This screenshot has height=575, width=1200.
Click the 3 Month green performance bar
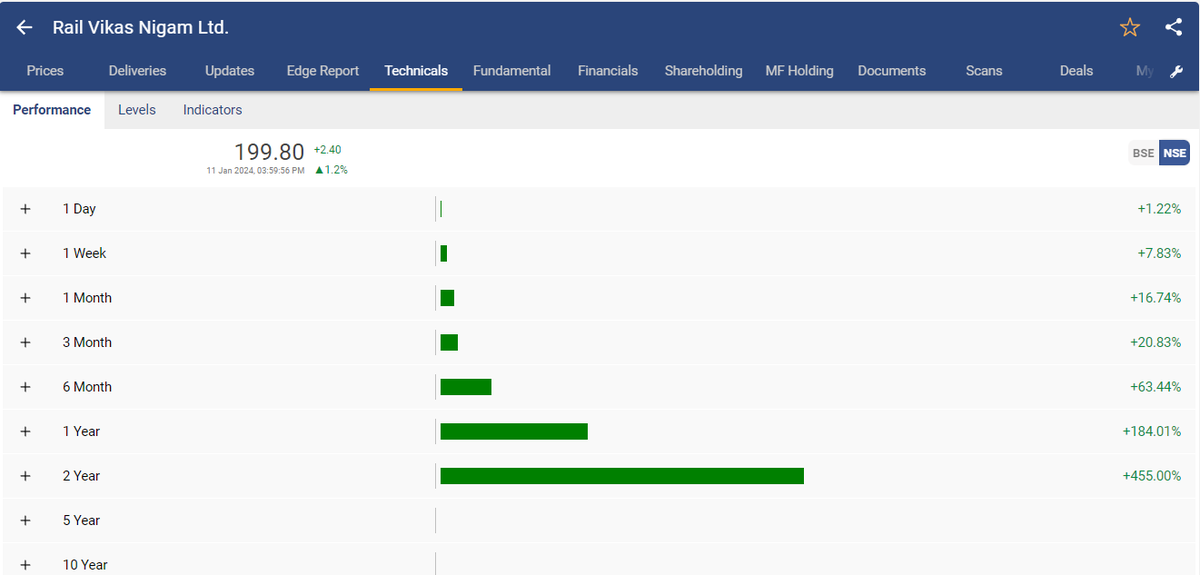449,342
